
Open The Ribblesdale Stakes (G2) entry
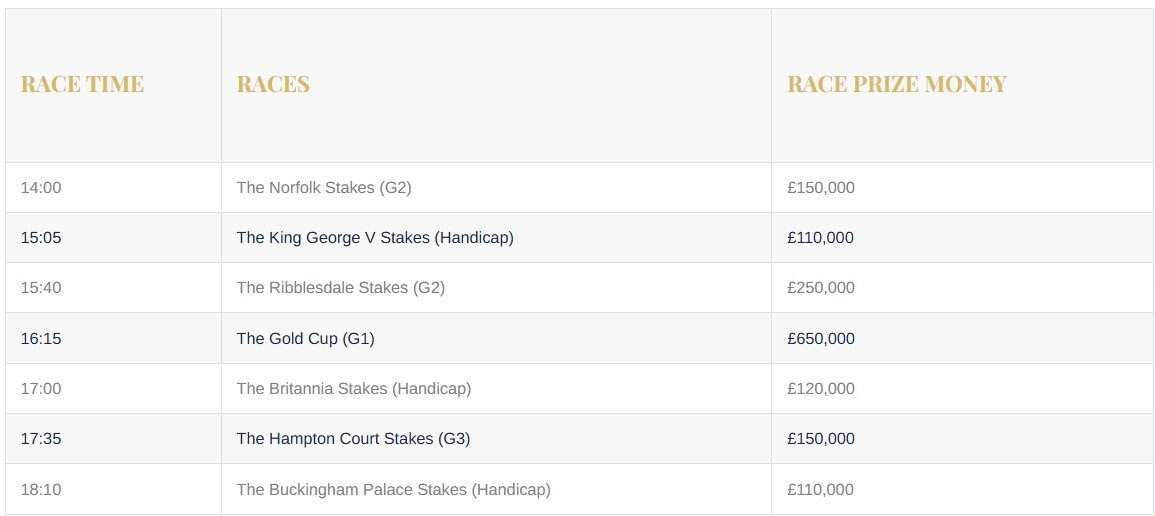point(341,288)
